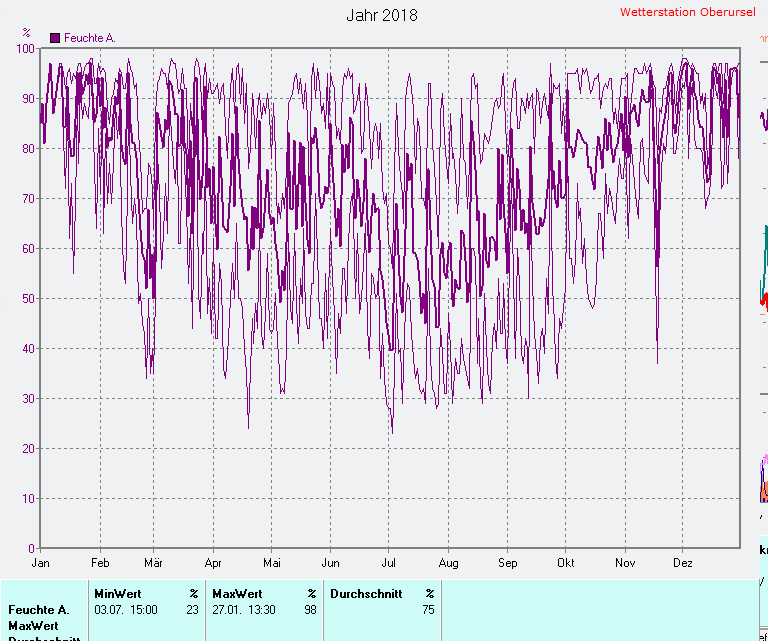Click the x-axis month label Okt
The width and height of the screenshot is (768, 641).
click(566, 563)
